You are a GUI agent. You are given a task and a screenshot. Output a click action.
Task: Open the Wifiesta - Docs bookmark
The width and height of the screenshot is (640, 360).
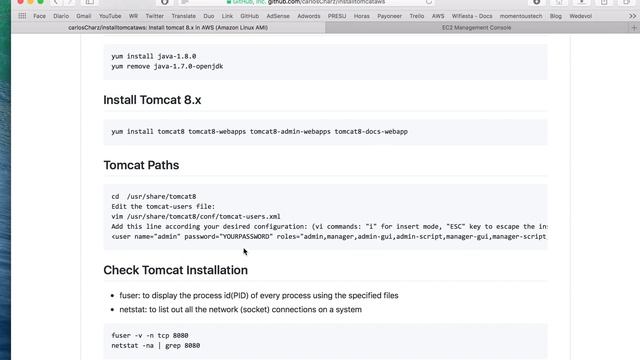point(472,16)
